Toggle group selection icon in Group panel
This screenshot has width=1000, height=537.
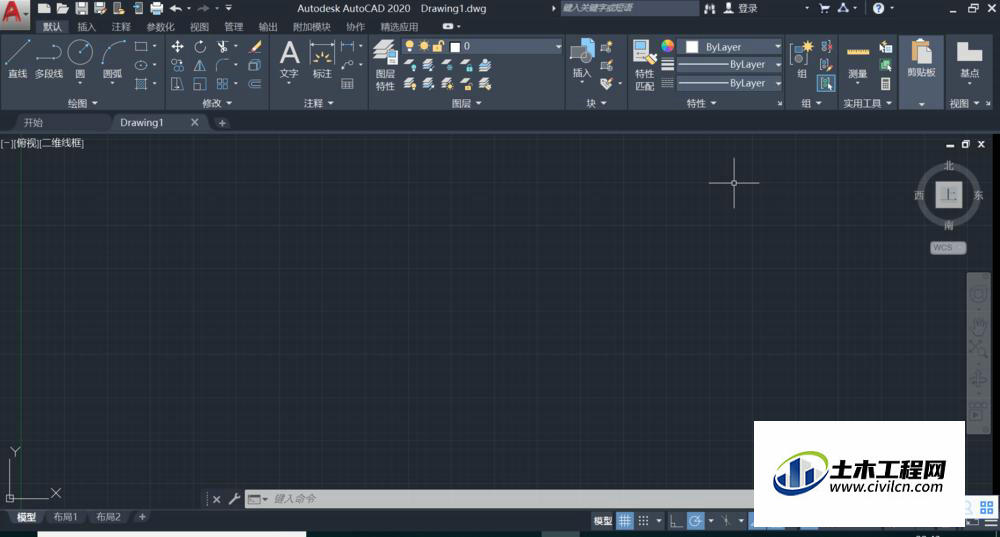coord(826,84)
